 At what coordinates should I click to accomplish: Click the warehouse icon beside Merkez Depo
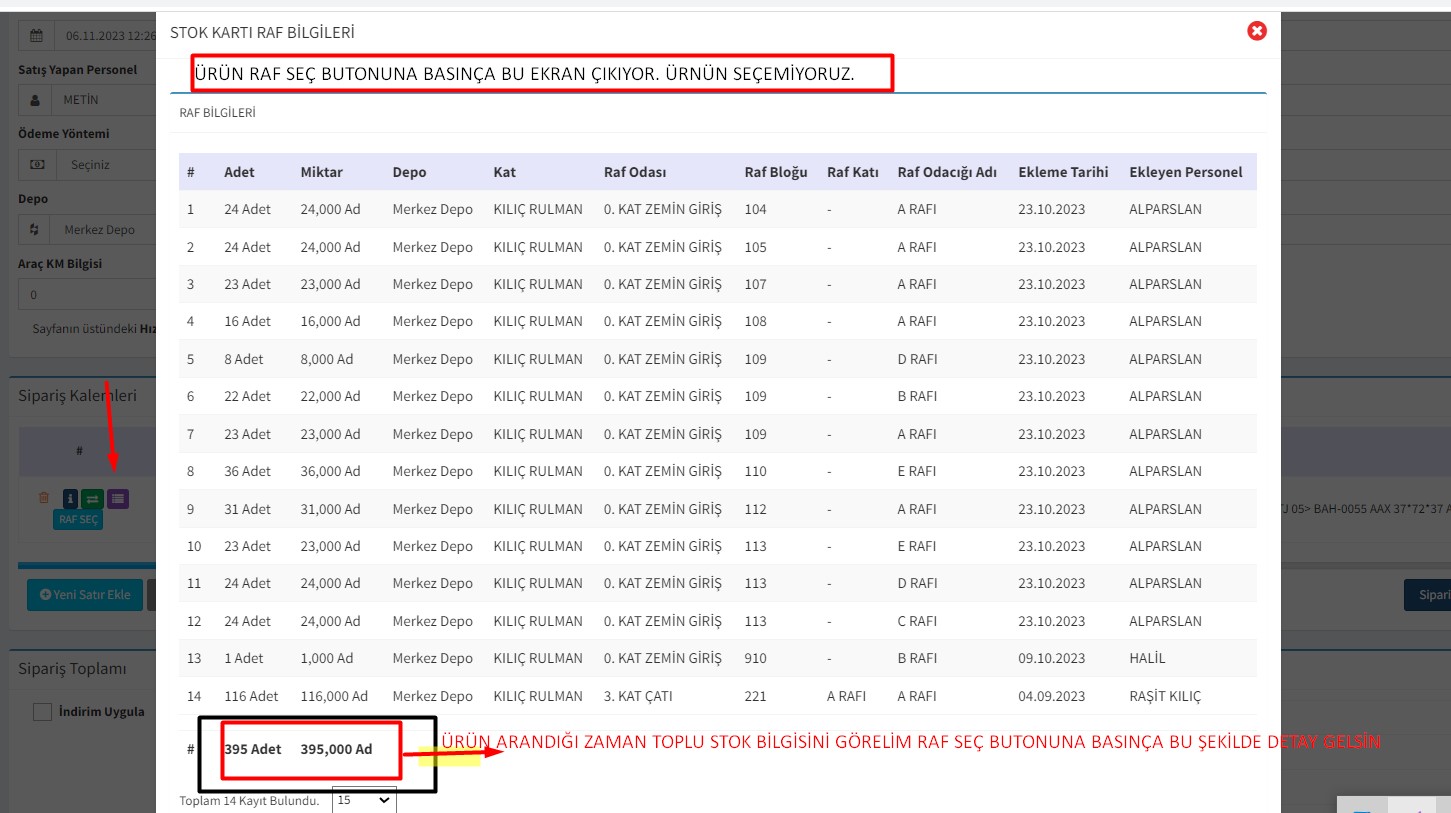pyautogui.click(x=36, y=230)
